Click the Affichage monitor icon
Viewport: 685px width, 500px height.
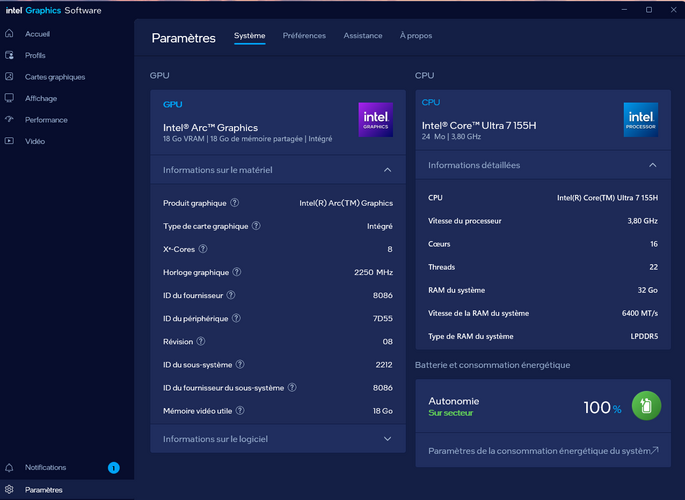click(x=9, y=98)
